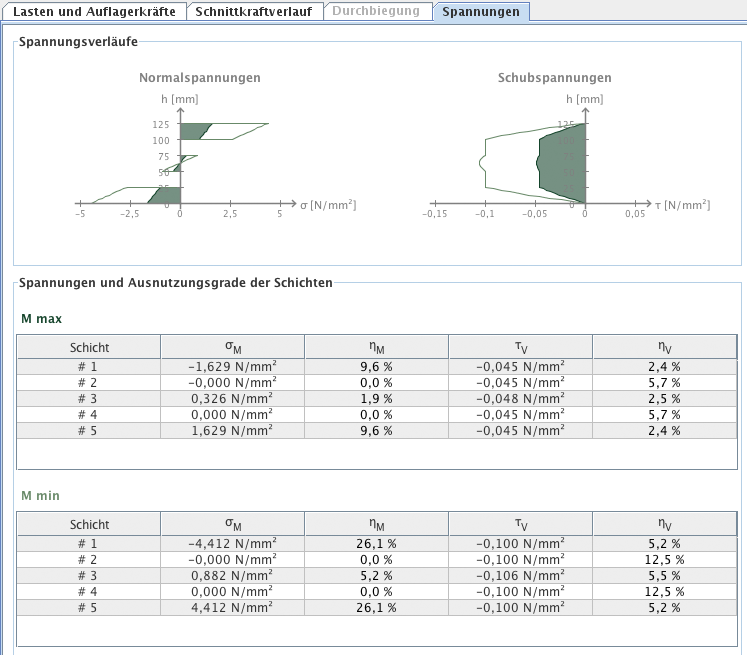Viewport: 747px width, 655px height.
Task: Click the -4,412 N/mm² cell in M min table
Action: coord(232,542)
